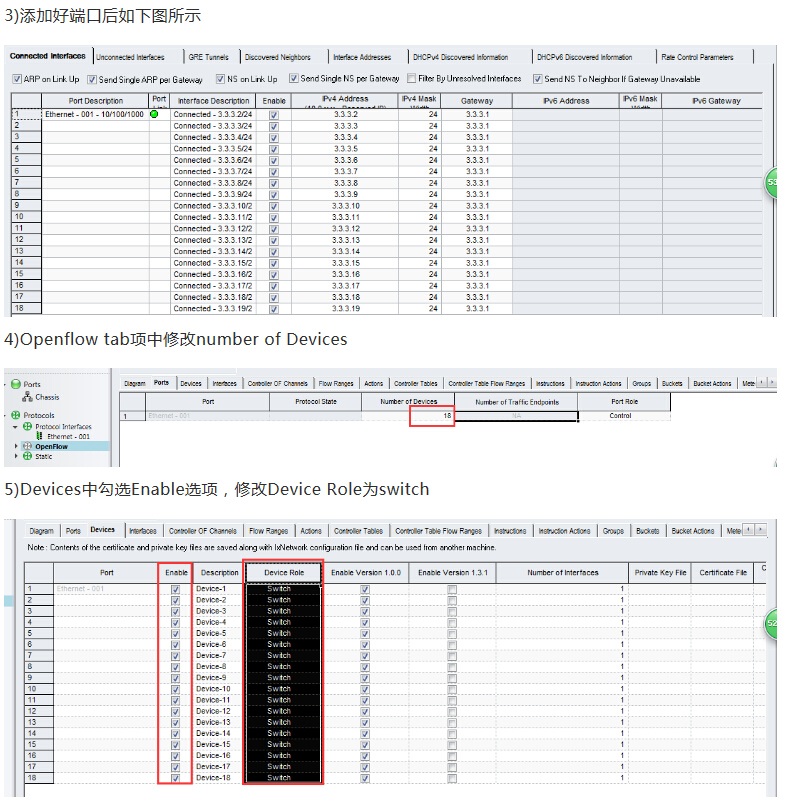
Task: Select row header 18 in the interfaces table
Action: tap(26, 308)
